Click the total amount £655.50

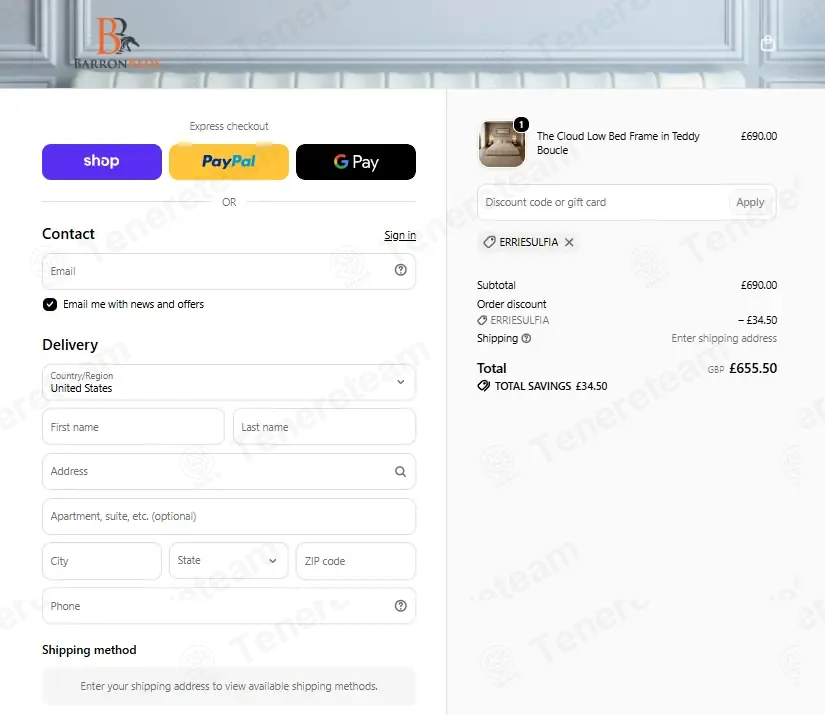pos(753,368)
